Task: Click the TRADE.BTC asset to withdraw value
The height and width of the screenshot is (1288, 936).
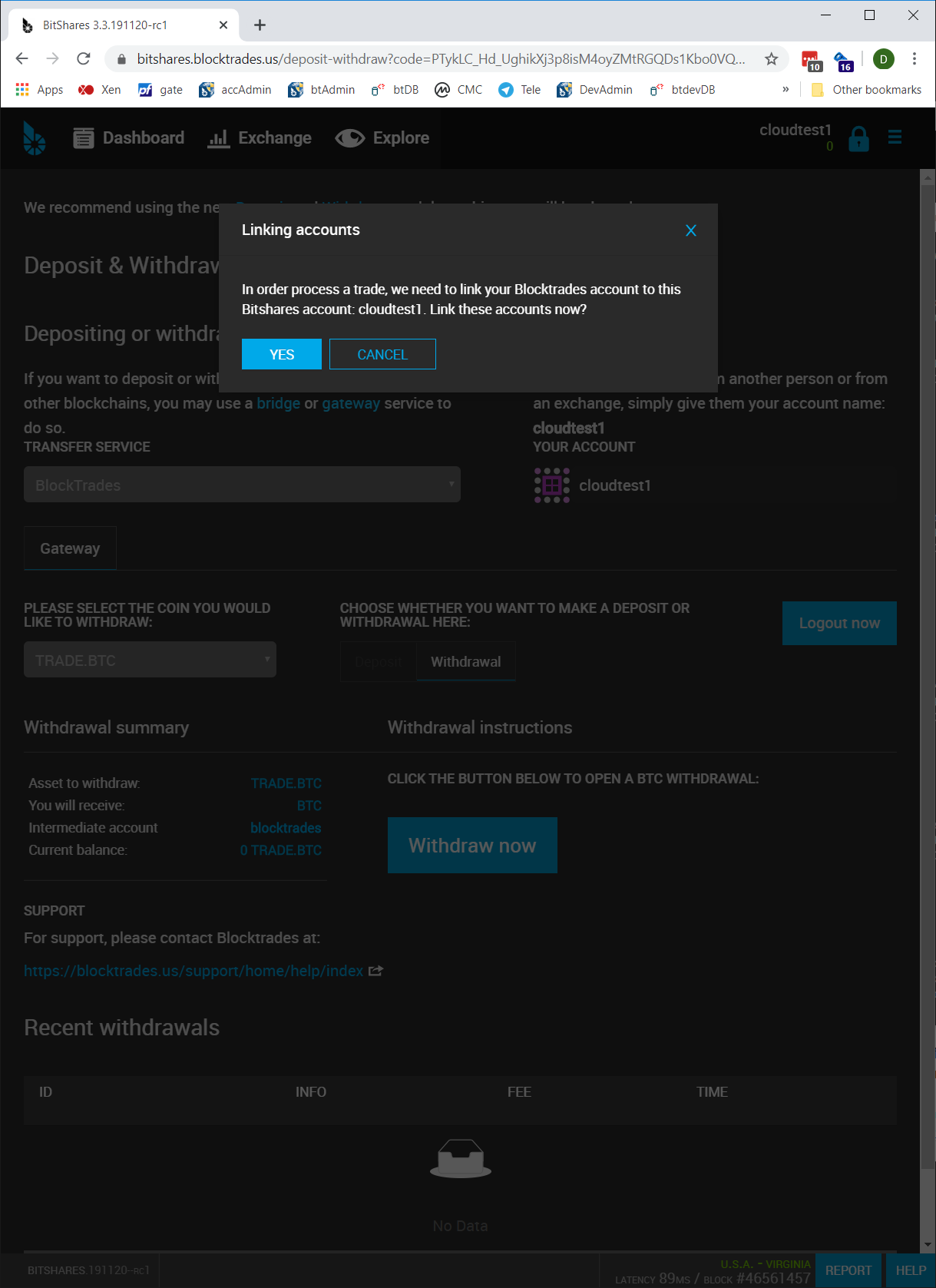Action: coord(286,783)
